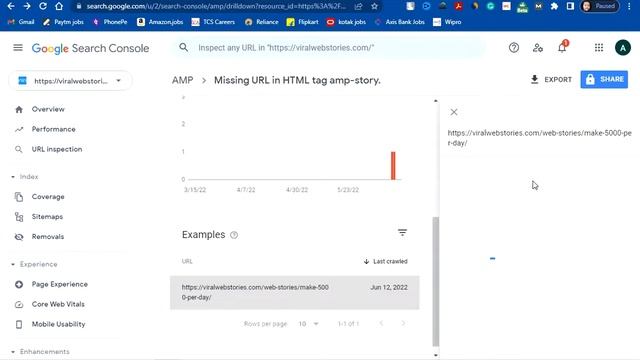640x360 pixels.
Task: Go to the next results page
Action: (403, 323)
